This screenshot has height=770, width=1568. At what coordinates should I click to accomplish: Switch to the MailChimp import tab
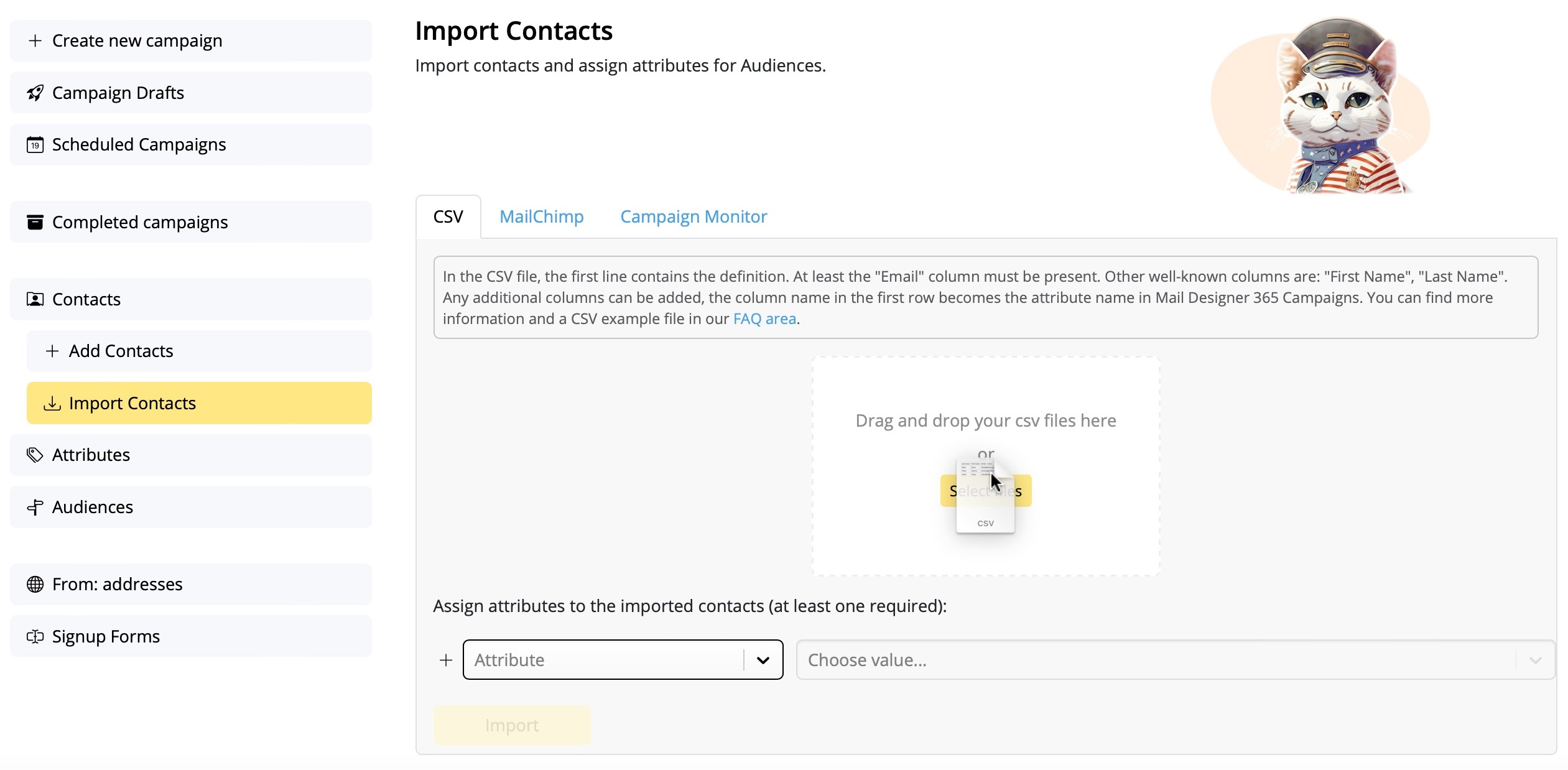tap(541, 216)
